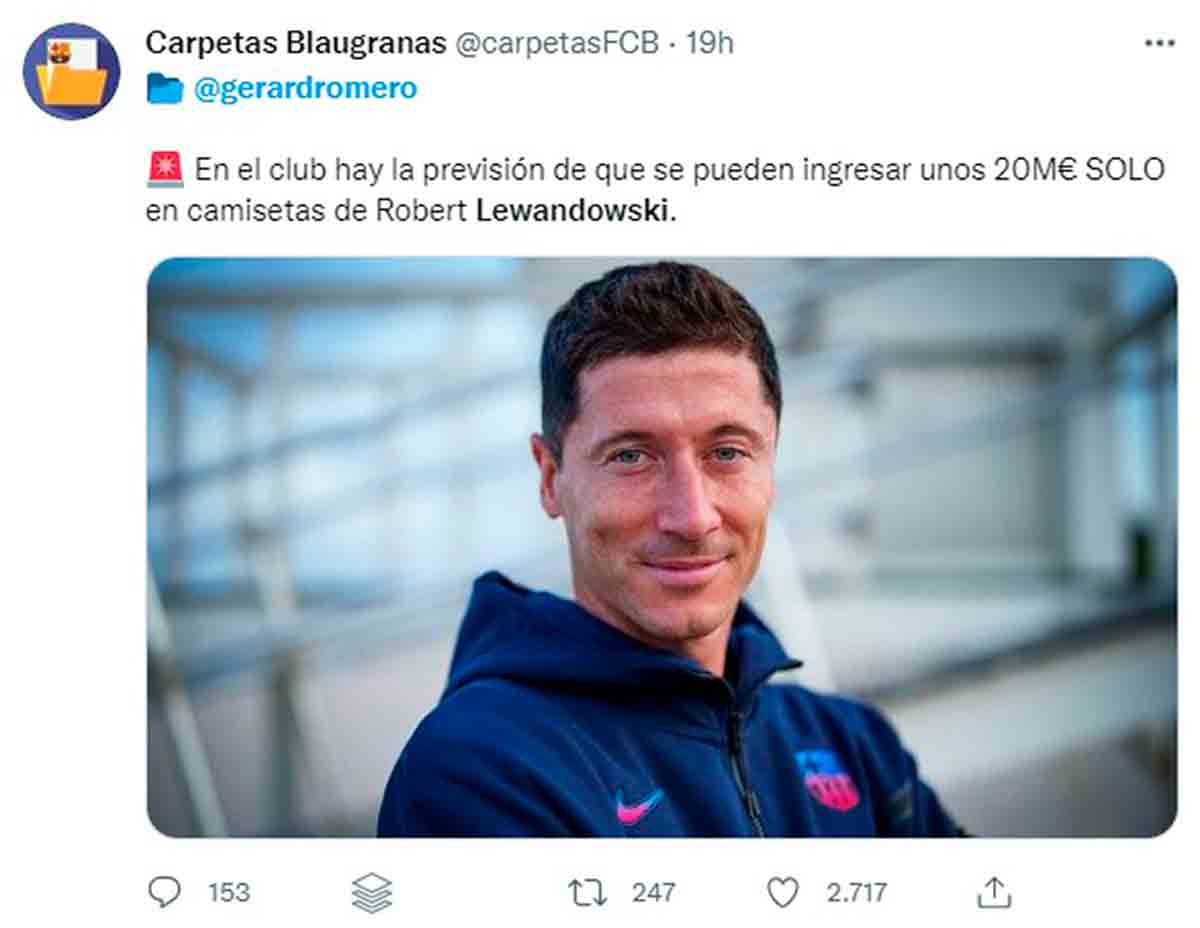The height and width of the screenshot is (928, 1200).
Task: Retweet using the arrows icon
Action: (x=587, y=892)
